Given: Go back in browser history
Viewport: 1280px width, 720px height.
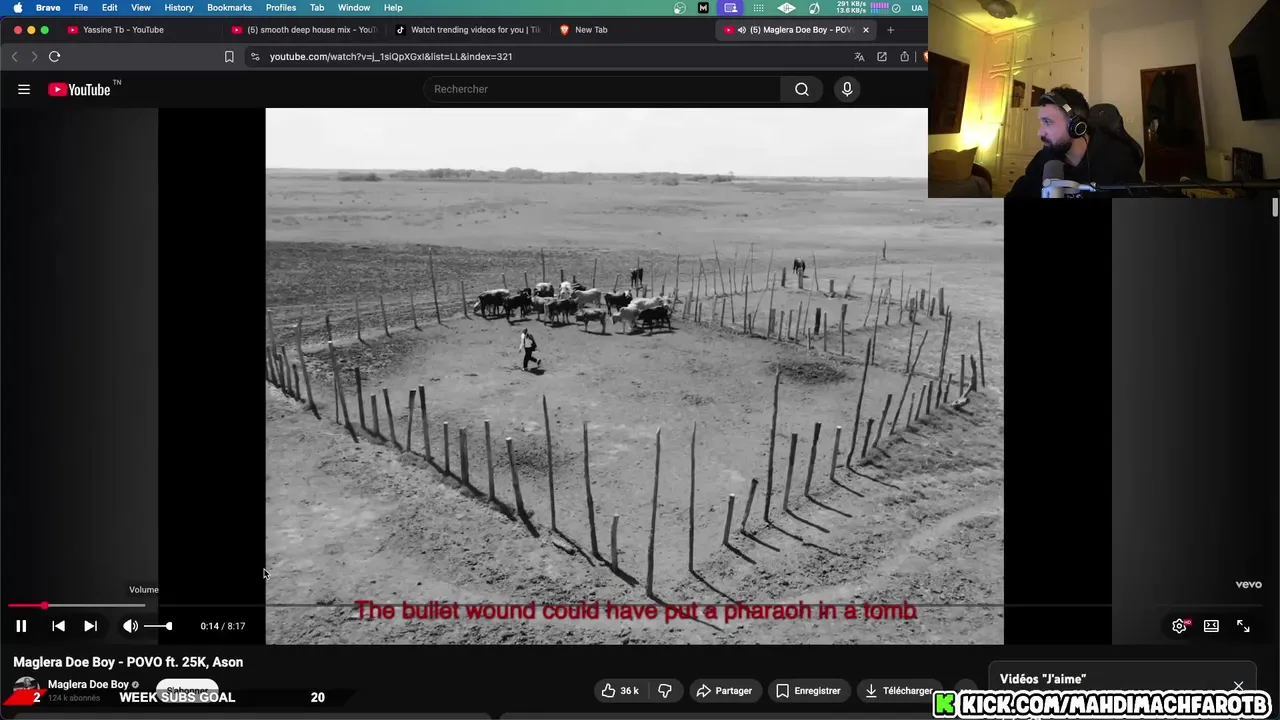Looking at the screenshot, I should 14,57.
